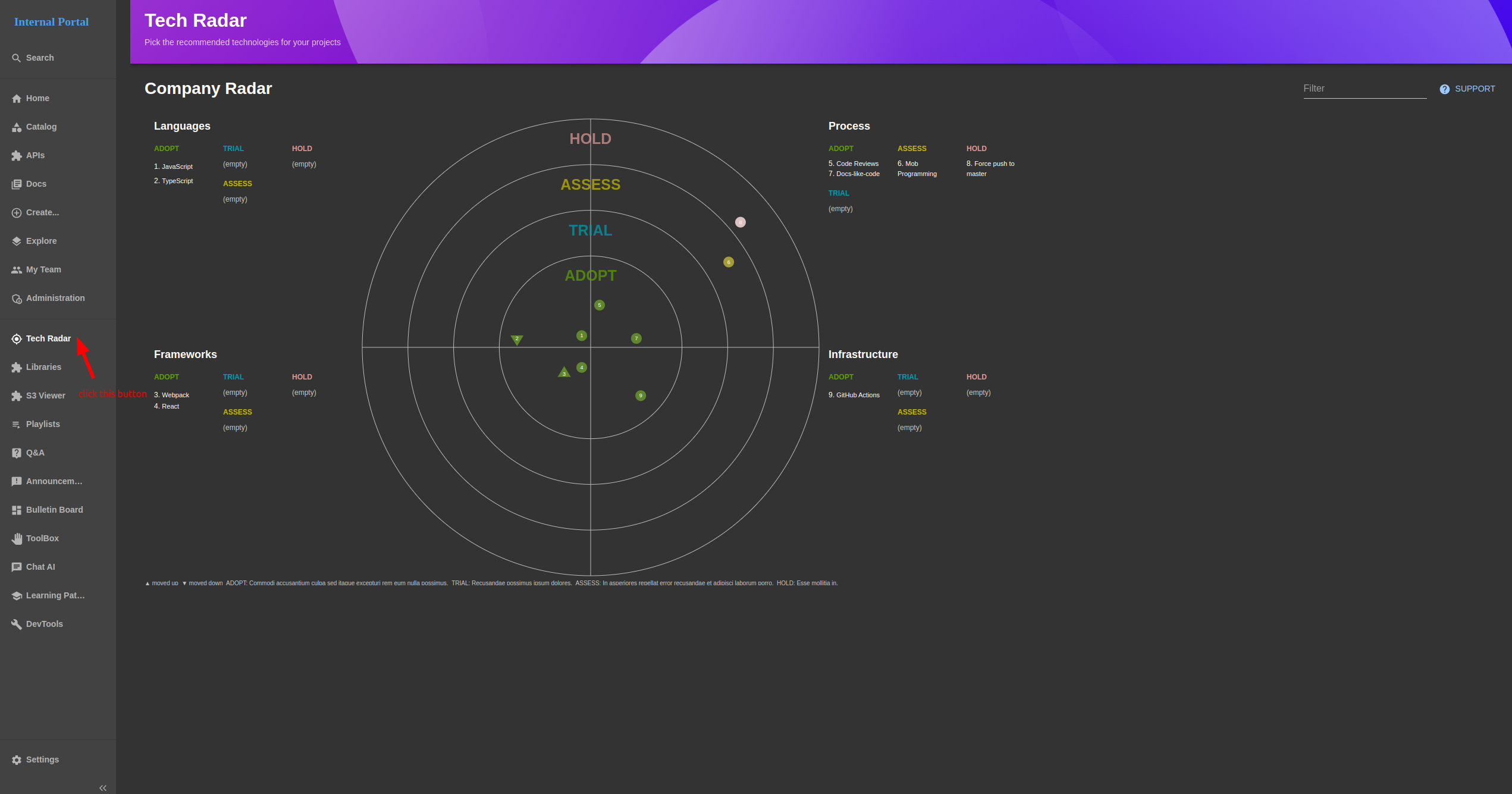Viewport: 1512px width, 794px height.
Task: Click the TypeScript triangle blip 2
Action: [517, 340]
